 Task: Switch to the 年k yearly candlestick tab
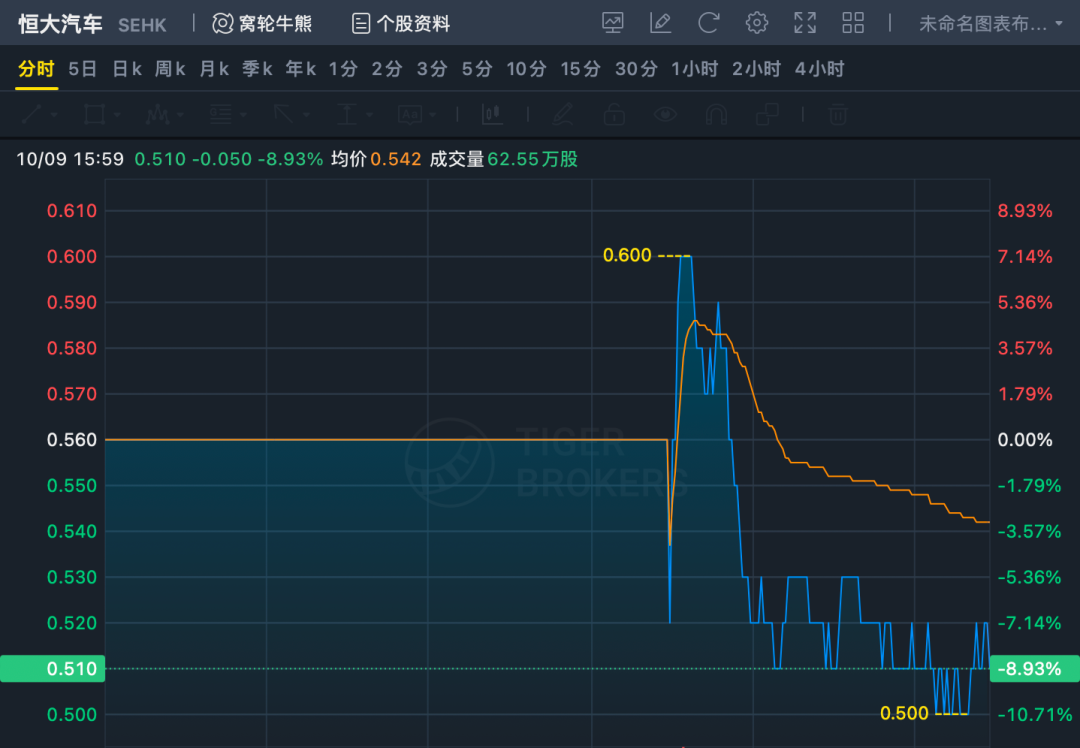point(301,69)
